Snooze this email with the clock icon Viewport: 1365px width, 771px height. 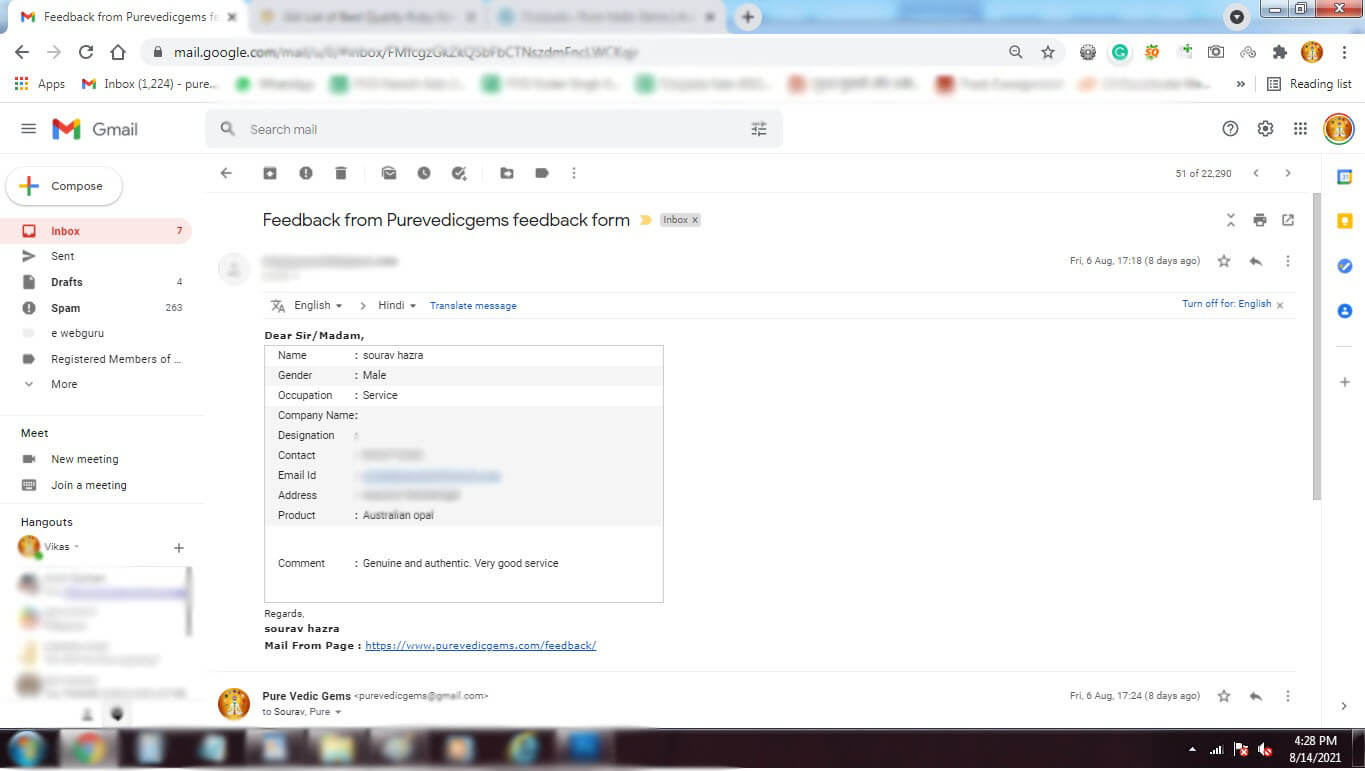(424, 173)
